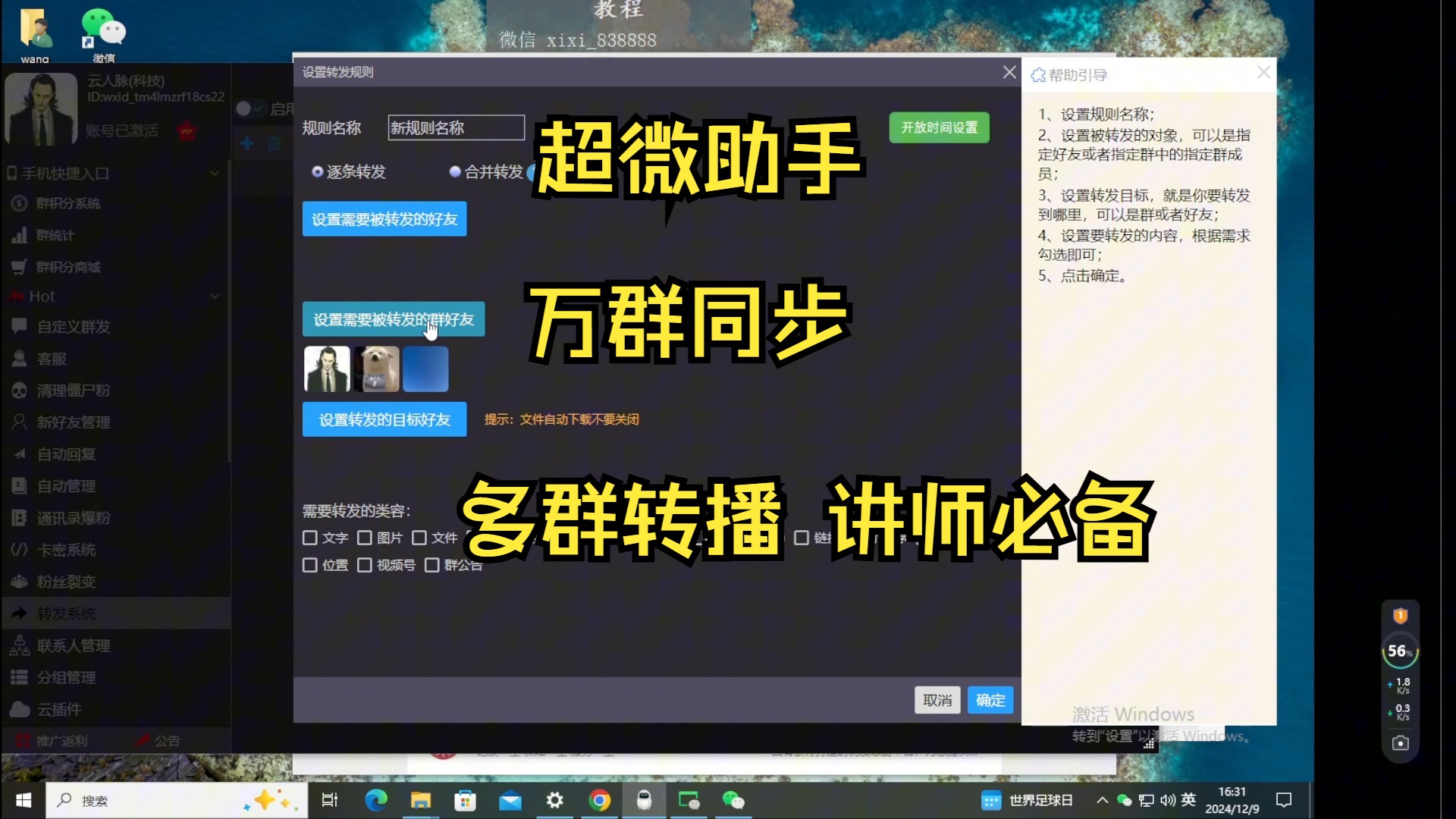Image resolution: width=1456 pixels, height=819 pixels.
Task: Select the 逐条转发 radio option
Action: coord(318,172)
